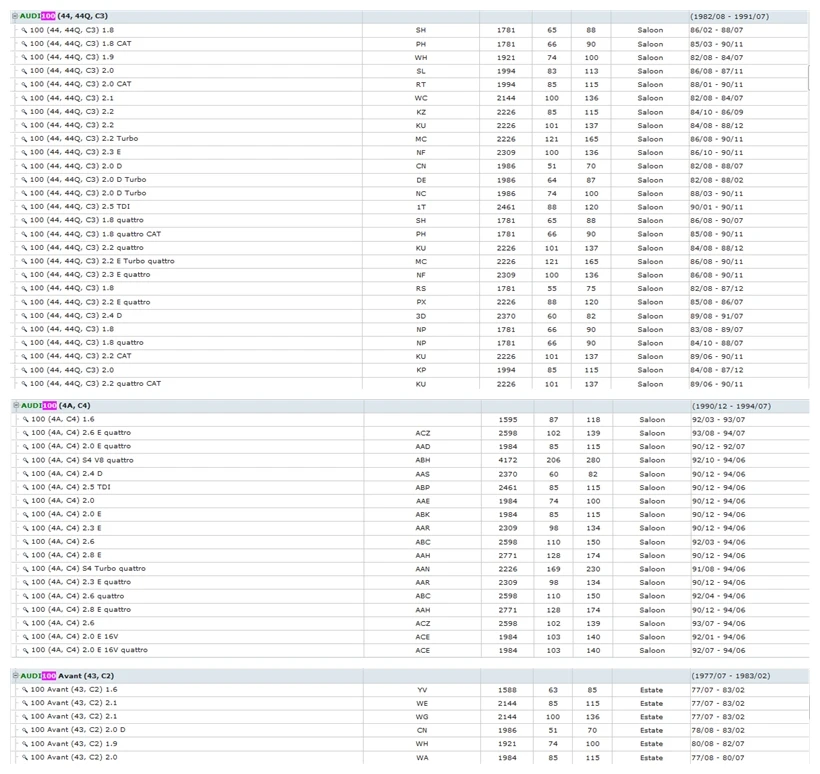820x774 pixels.
Task: Select model 100 (4A, C4) 2.3 E quattro
Action: pos(81,582)
